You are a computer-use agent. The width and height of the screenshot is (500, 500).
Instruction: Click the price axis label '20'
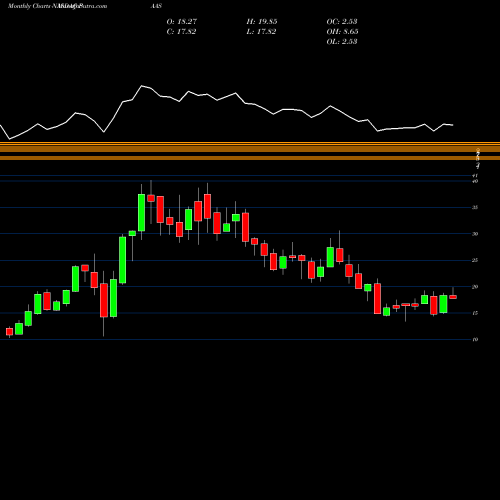coord(475,287)
